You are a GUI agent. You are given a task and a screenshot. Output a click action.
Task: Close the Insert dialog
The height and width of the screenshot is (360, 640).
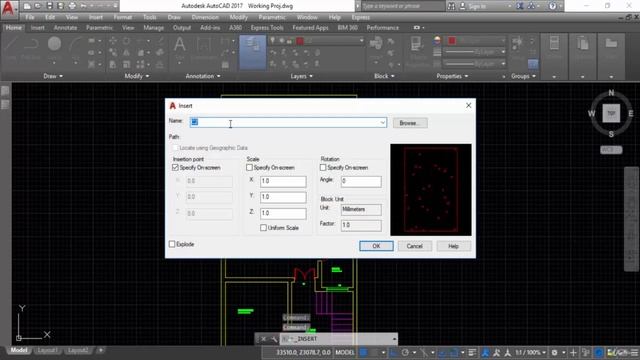click(x=469, y=105)
